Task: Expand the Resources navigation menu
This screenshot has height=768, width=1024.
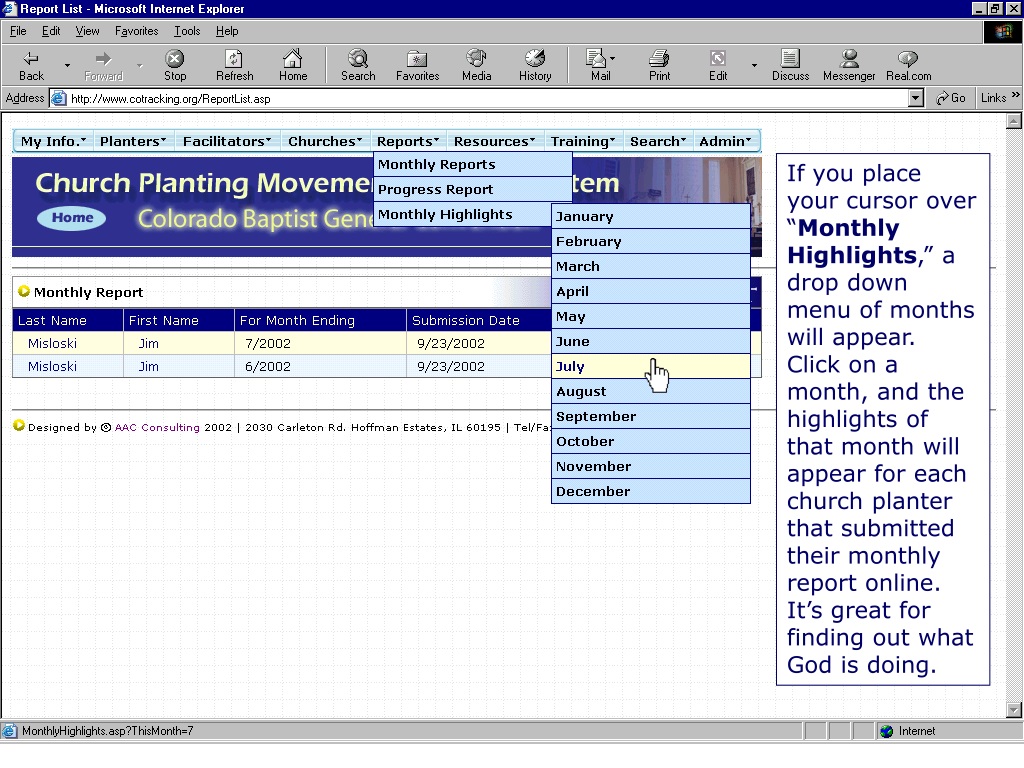Action: [x=494, y=141]
